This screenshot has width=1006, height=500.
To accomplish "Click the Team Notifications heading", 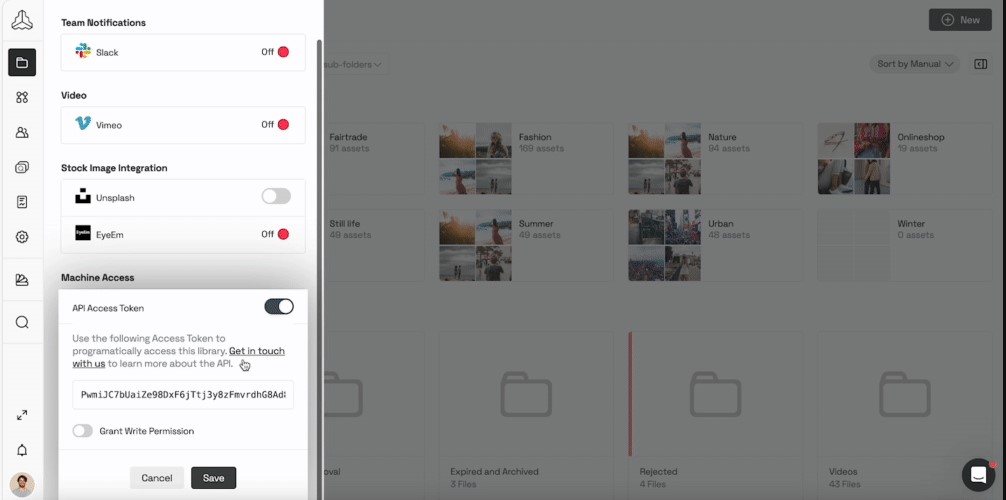I will (x=103, y=22).
